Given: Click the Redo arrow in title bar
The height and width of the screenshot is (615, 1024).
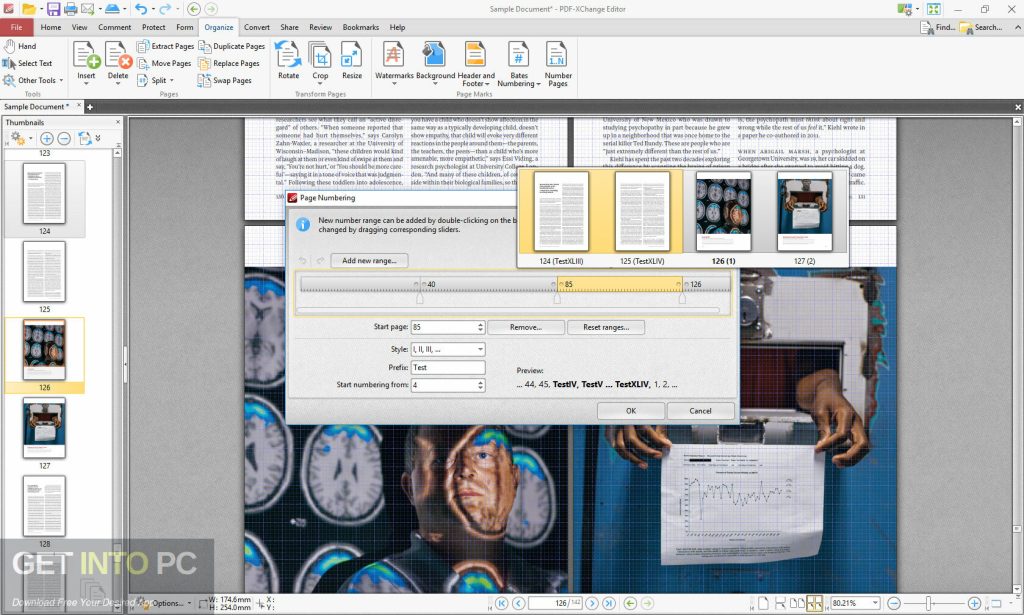Looking at the screenshot, I should point(165,9).
